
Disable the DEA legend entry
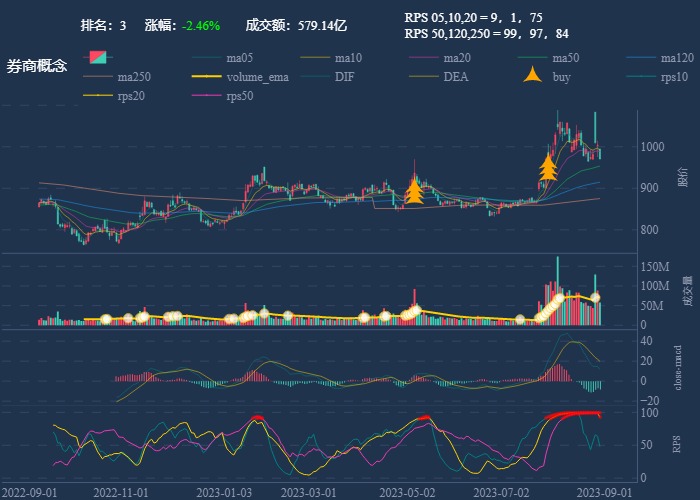455,77
